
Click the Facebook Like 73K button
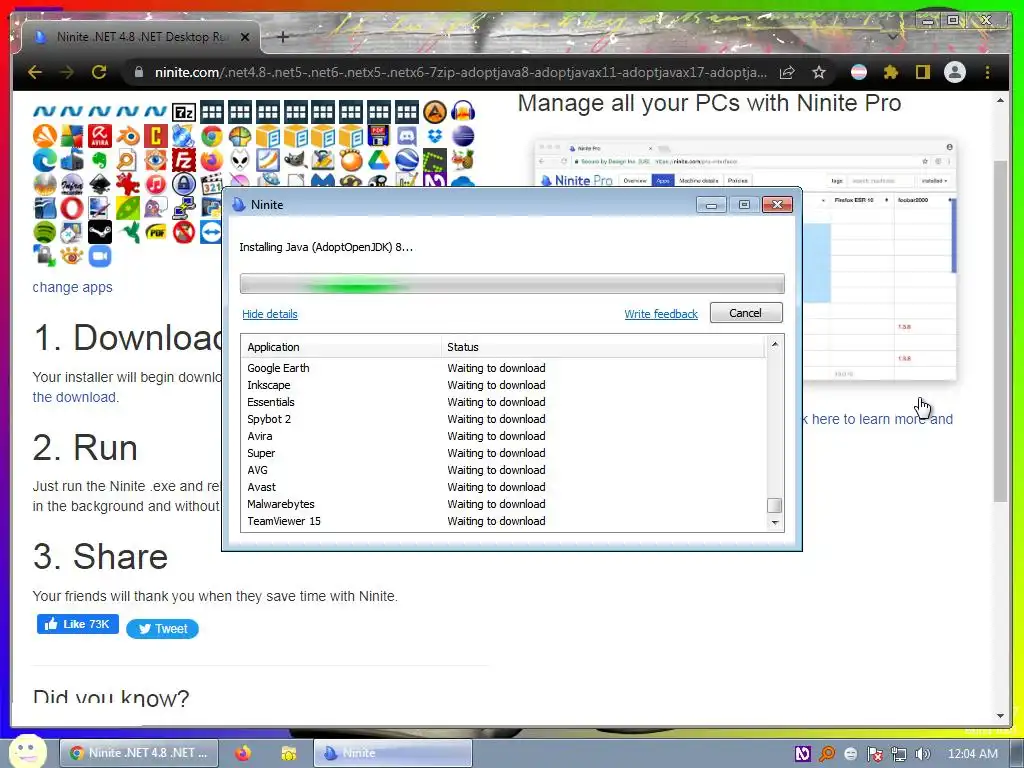pyautogui.click(x=78, y=624)
